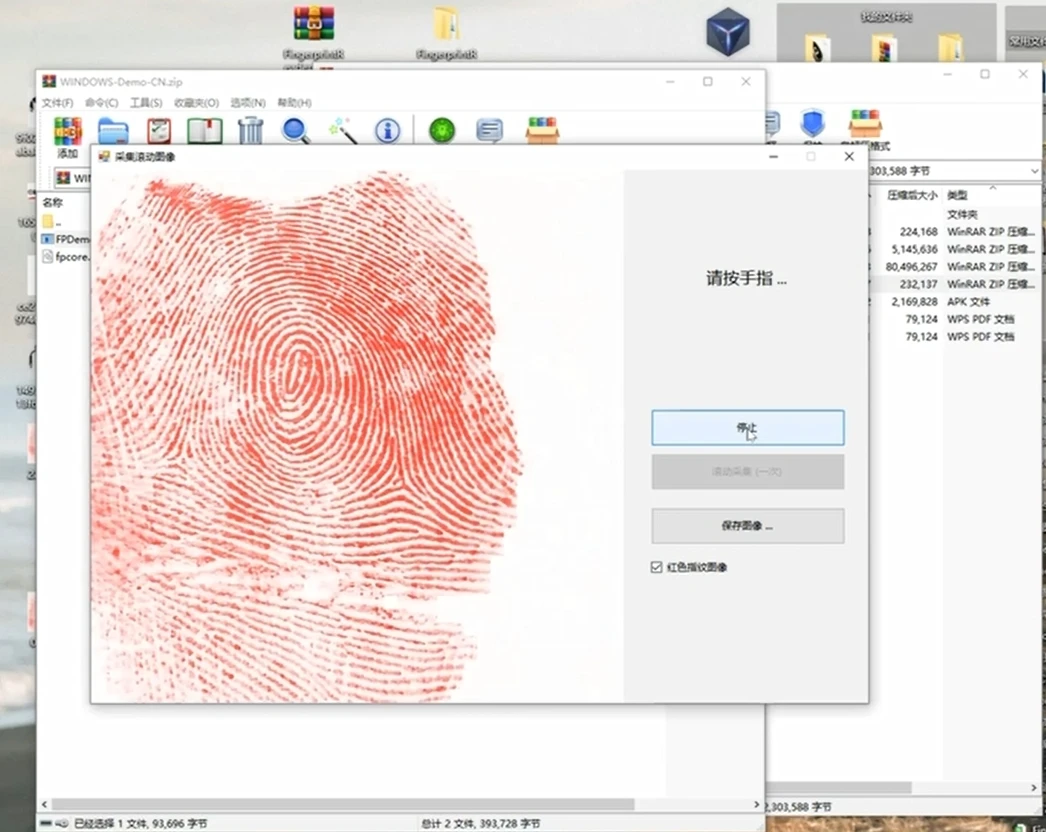Open the 文件(F) menu

[x=57, y=103]
